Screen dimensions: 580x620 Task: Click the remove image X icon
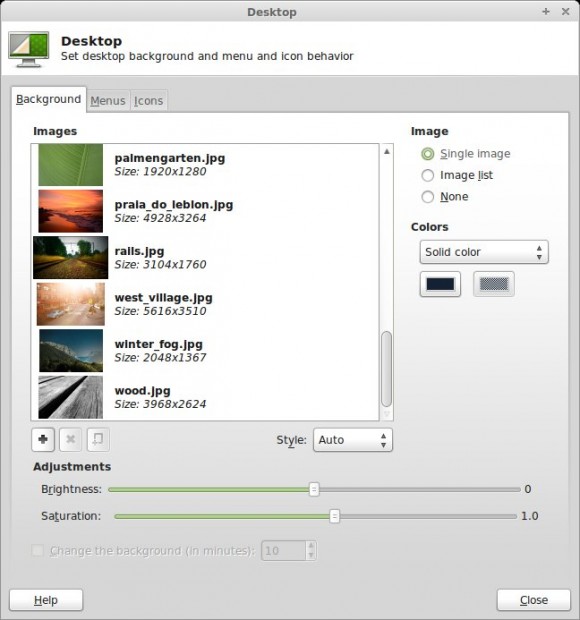70,439
